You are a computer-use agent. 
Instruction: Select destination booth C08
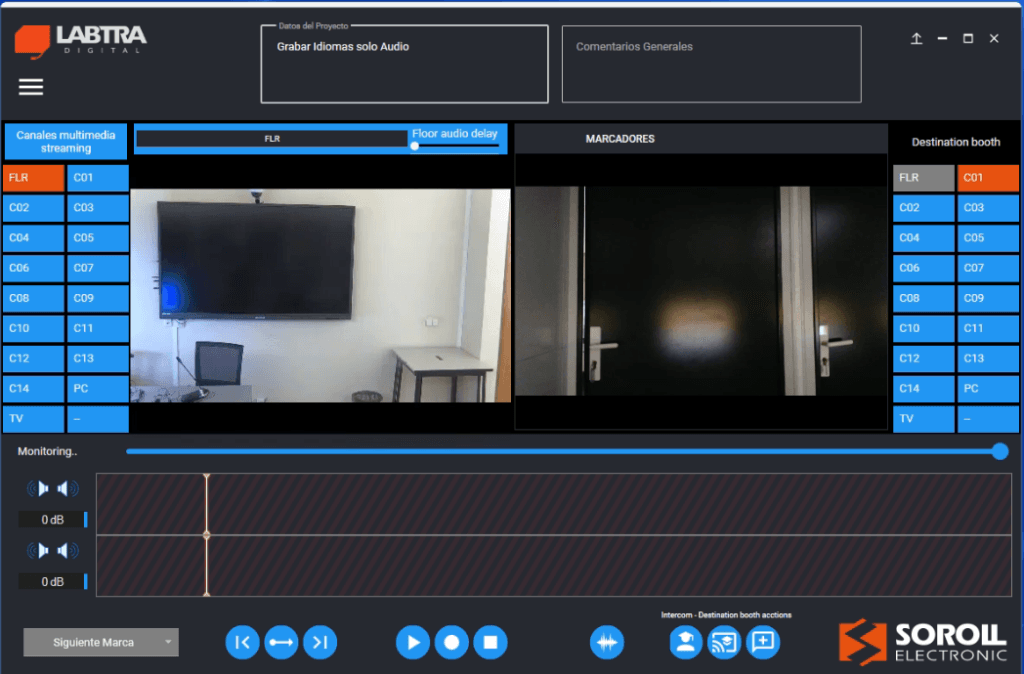(x=923, y=298)
